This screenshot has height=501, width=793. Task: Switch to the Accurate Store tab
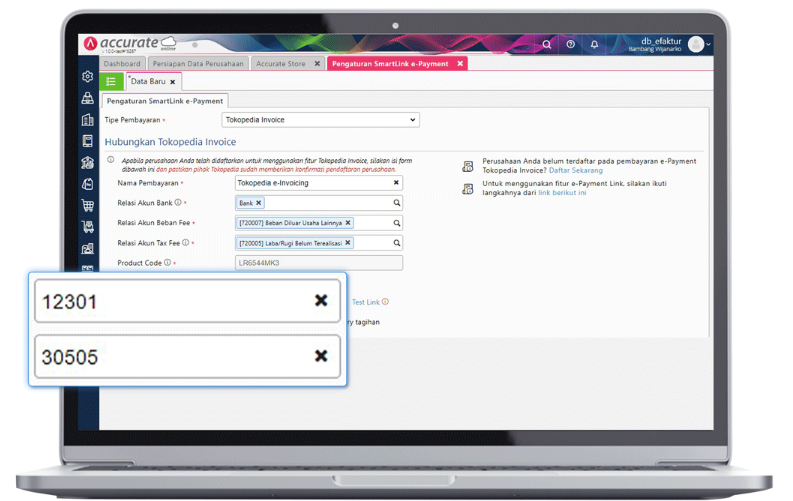point(281,64)
